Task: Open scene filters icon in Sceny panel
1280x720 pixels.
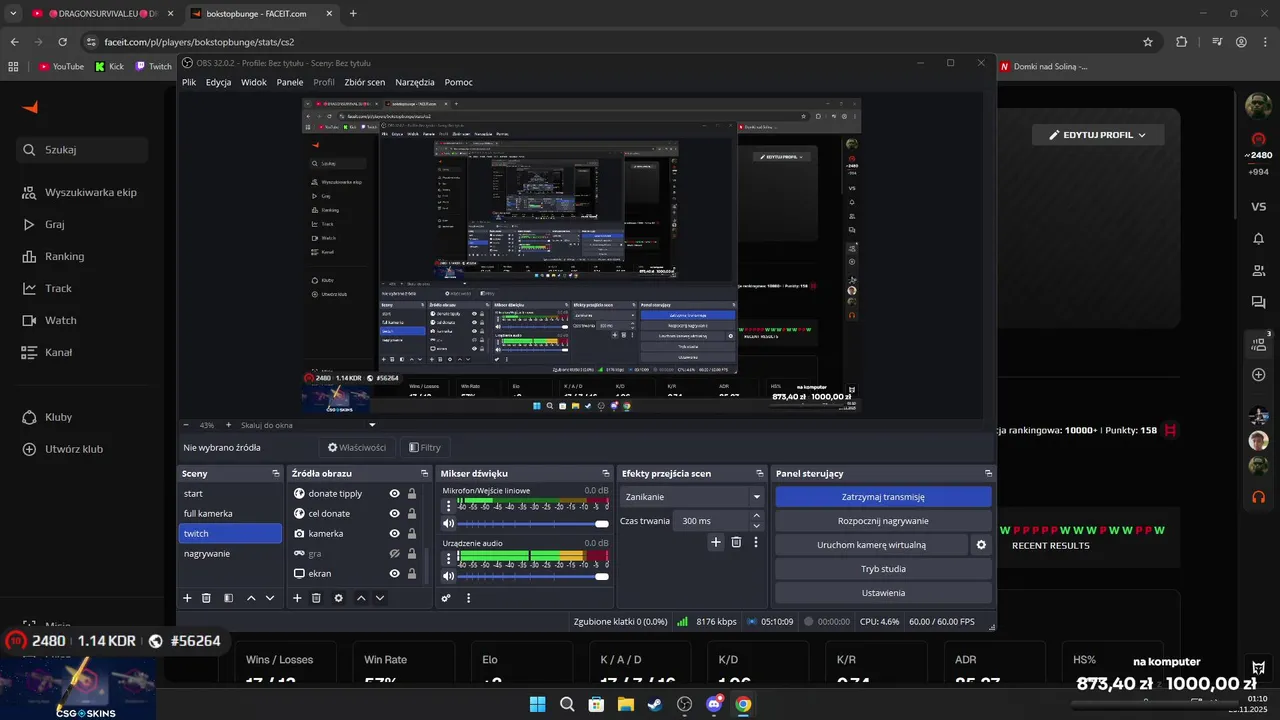Action: click(x=228, y=598)
